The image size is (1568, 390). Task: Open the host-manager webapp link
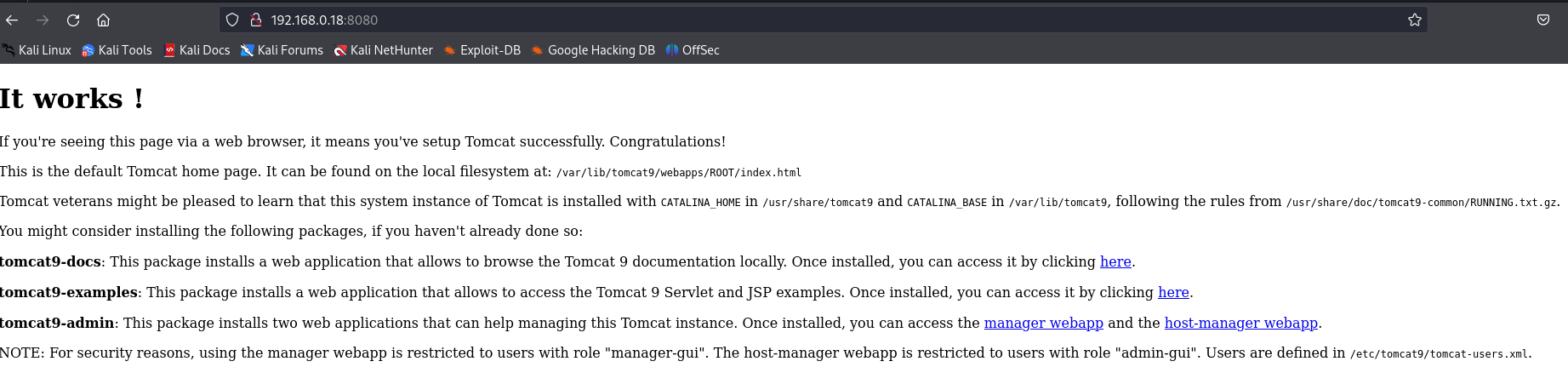coord(1240,323)
